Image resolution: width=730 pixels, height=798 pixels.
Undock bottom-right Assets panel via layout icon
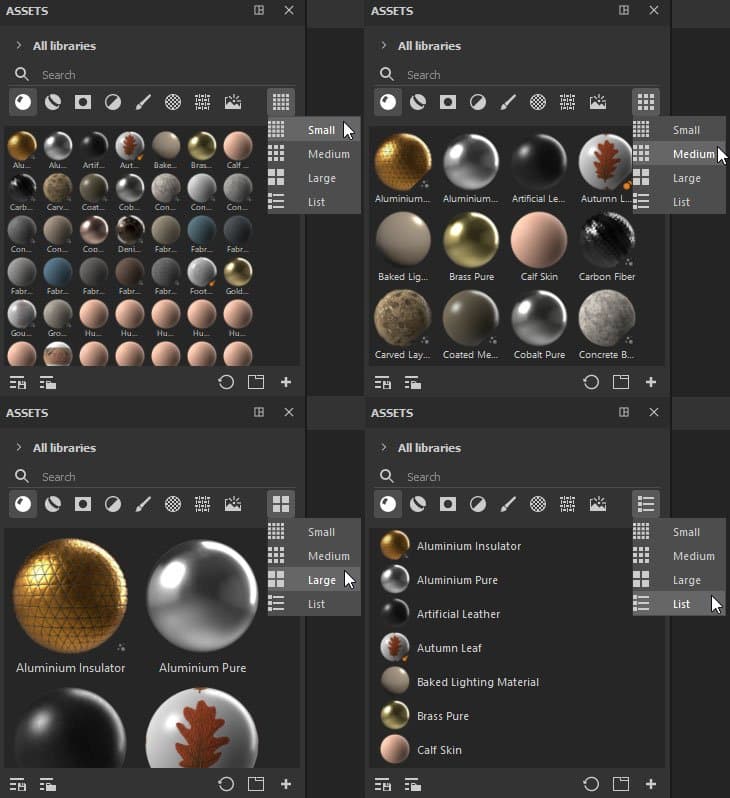624,412
